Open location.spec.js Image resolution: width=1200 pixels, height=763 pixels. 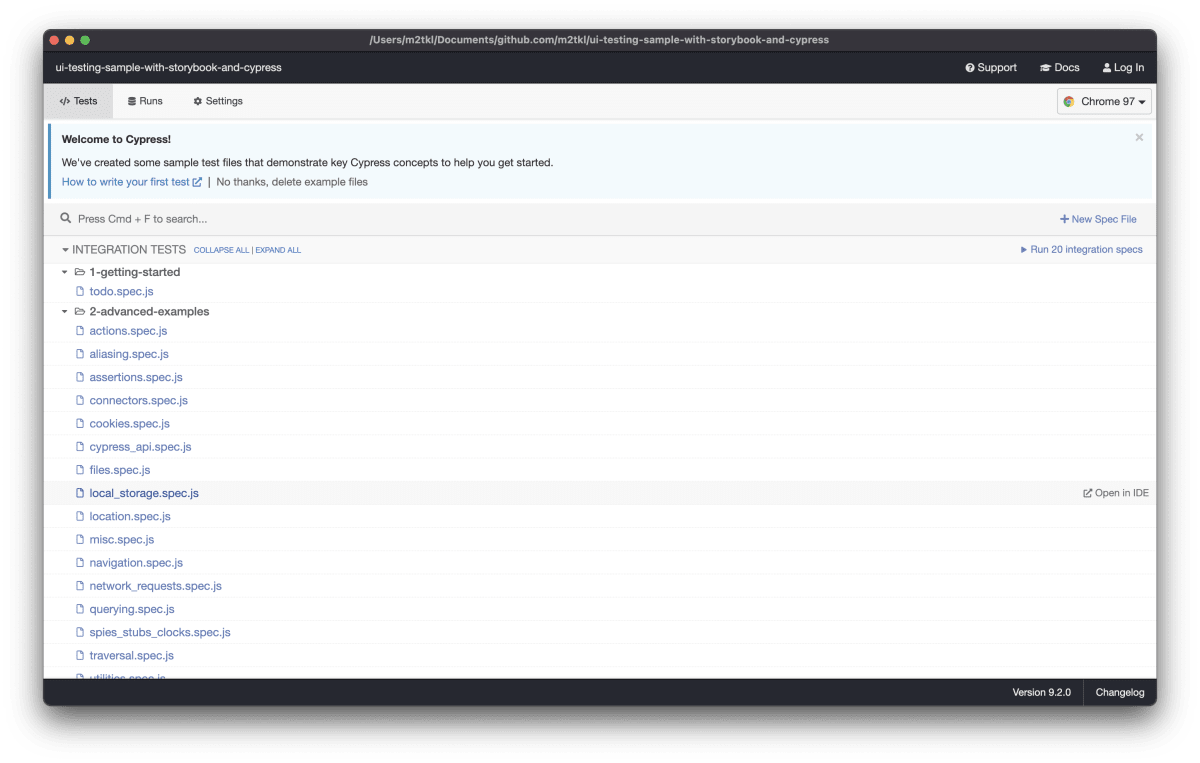130,516
